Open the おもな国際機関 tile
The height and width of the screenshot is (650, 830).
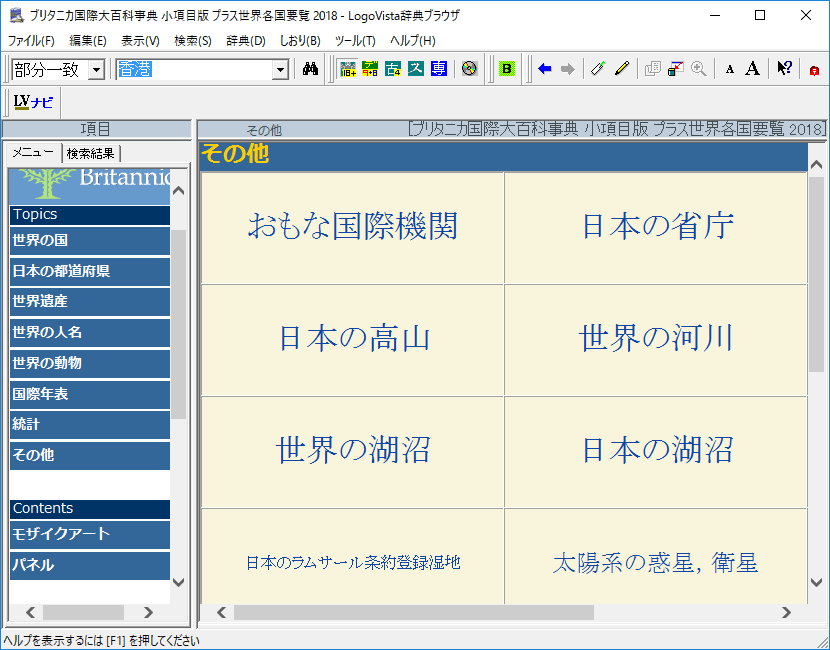pyautogui.click(x=353, y=228)
